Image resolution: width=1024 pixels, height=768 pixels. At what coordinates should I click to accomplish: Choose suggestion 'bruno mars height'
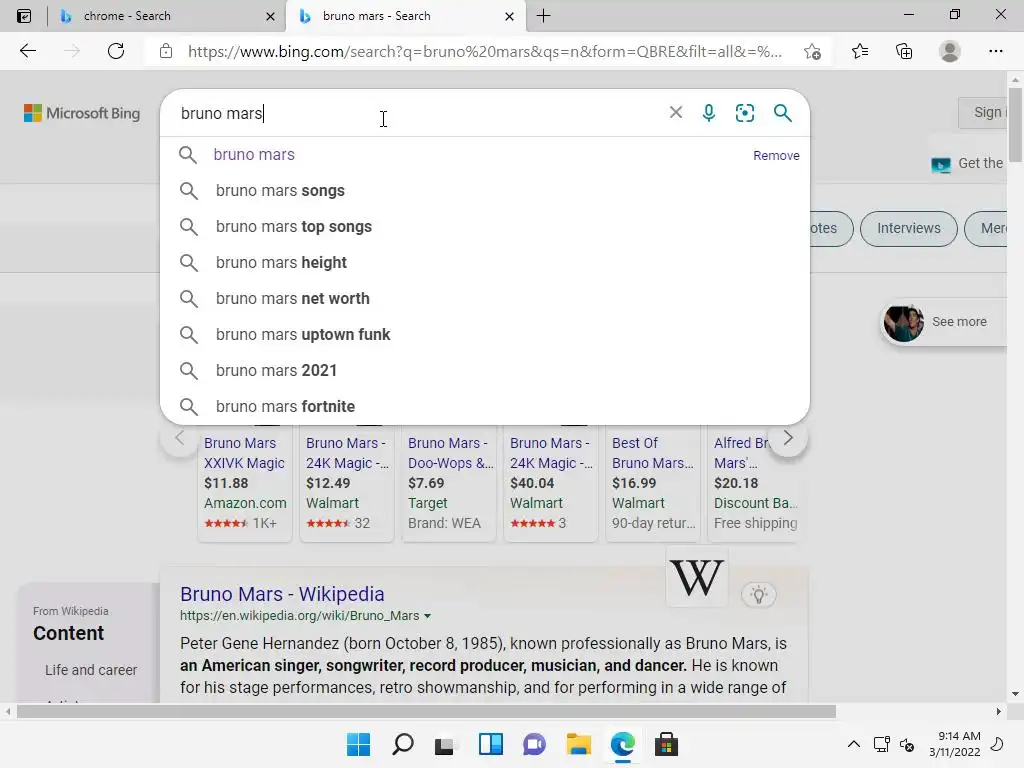click(485, 263)
